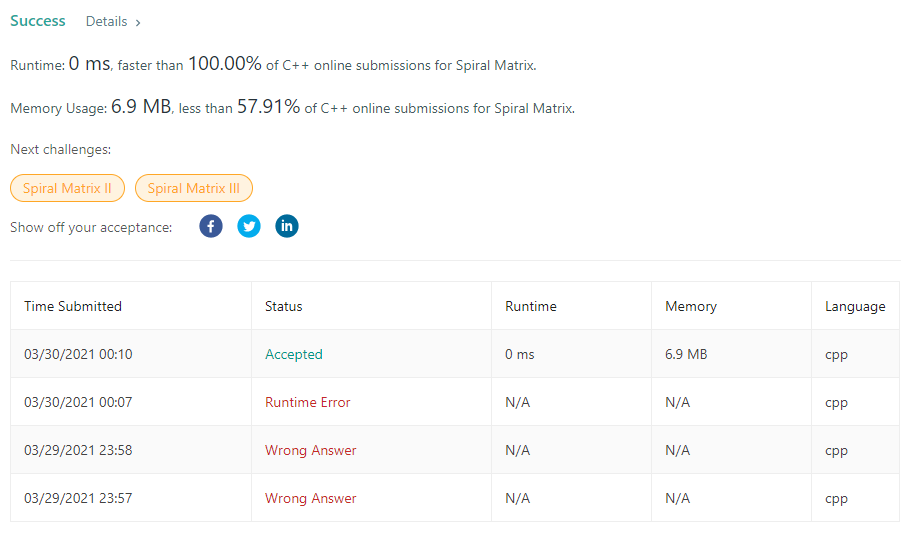Viewport: 914px width, 535px height.
Task: Click the 57.91% memory percentile text
Action: (268, 107)
